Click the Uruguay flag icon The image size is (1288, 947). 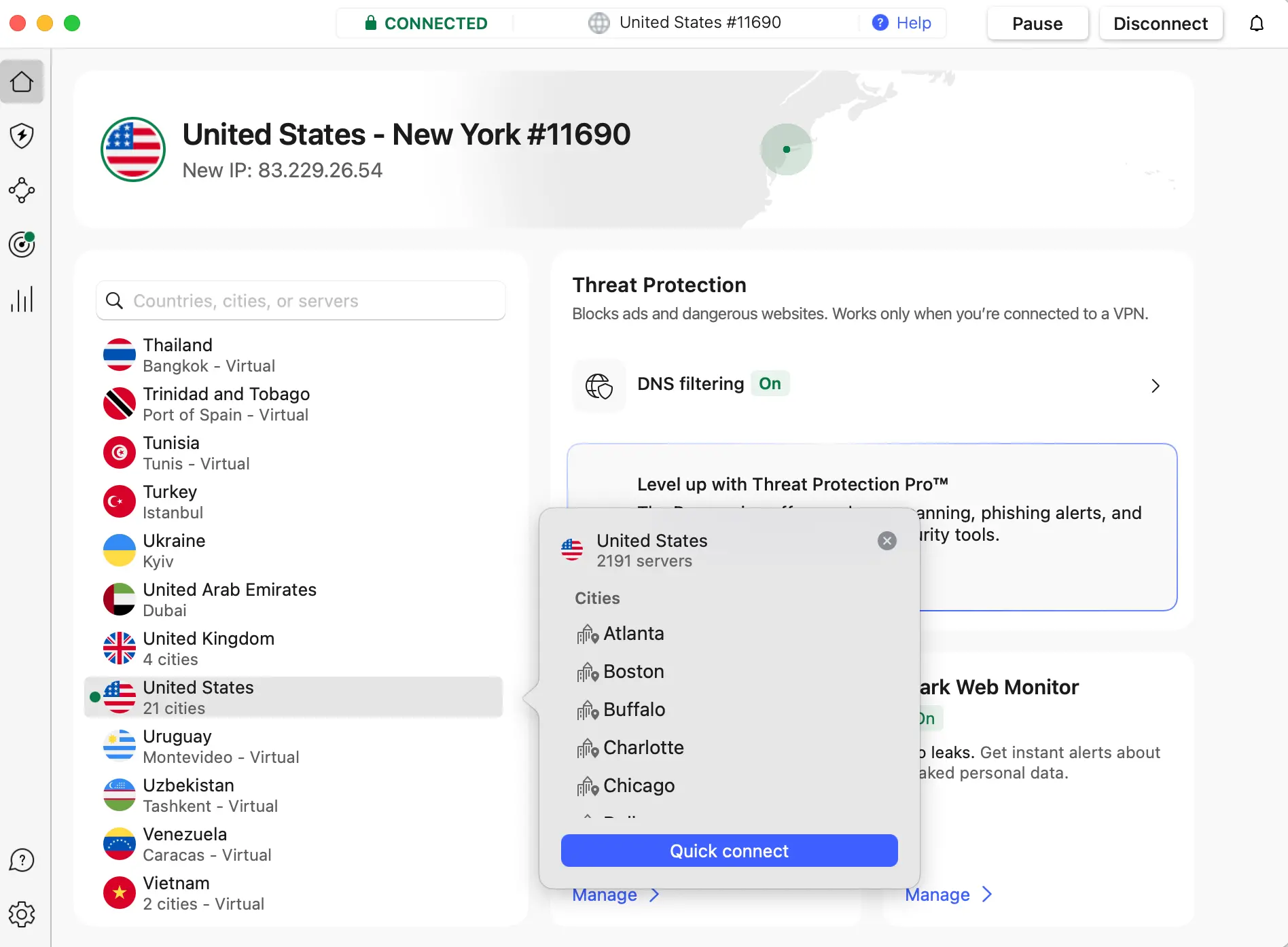point(120,746)
